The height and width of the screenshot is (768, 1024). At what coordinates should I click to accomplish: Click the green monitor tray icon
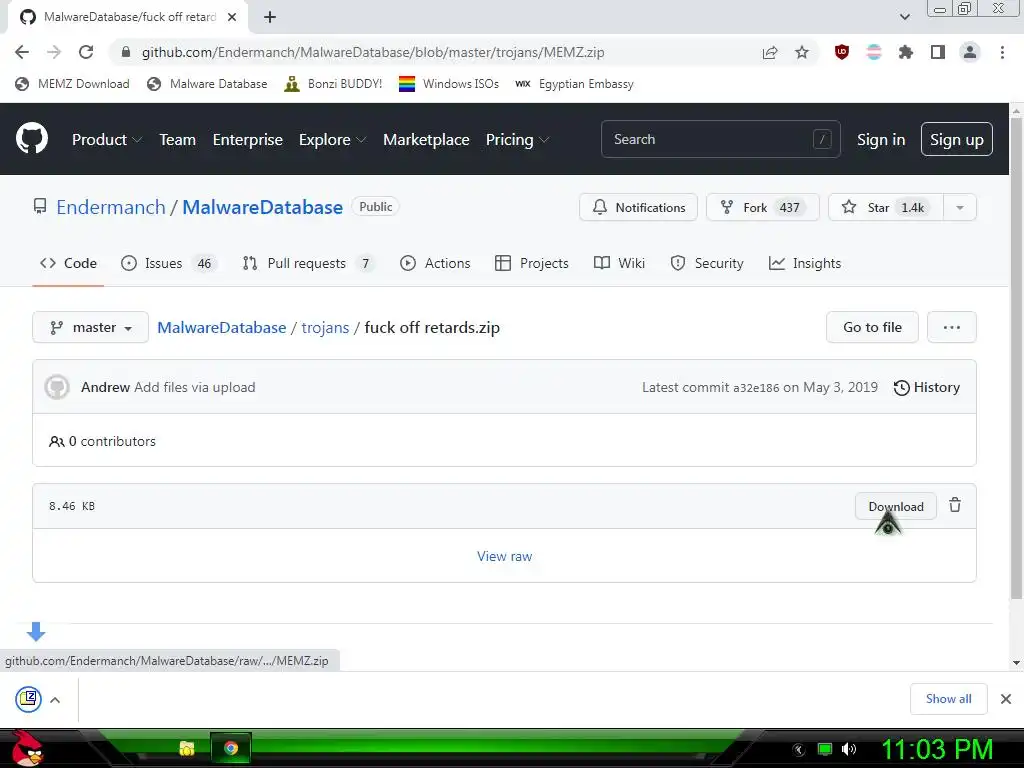pos(825,749)
